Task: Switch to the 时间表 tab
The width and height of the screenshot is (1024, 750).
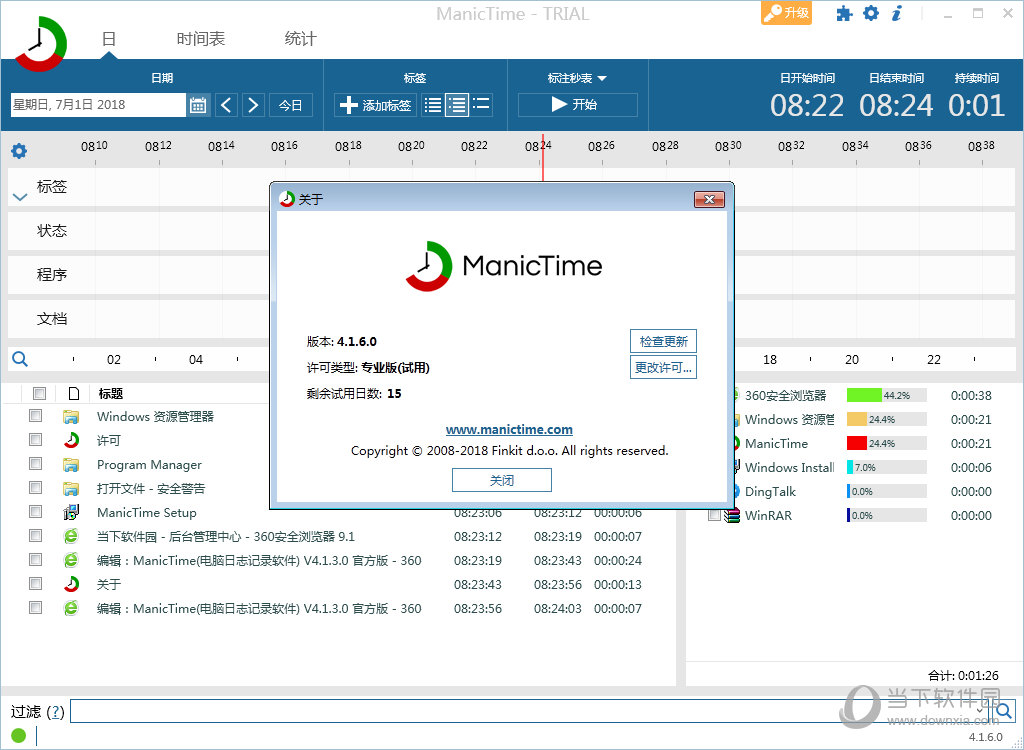Action: [x=200, y=39]
